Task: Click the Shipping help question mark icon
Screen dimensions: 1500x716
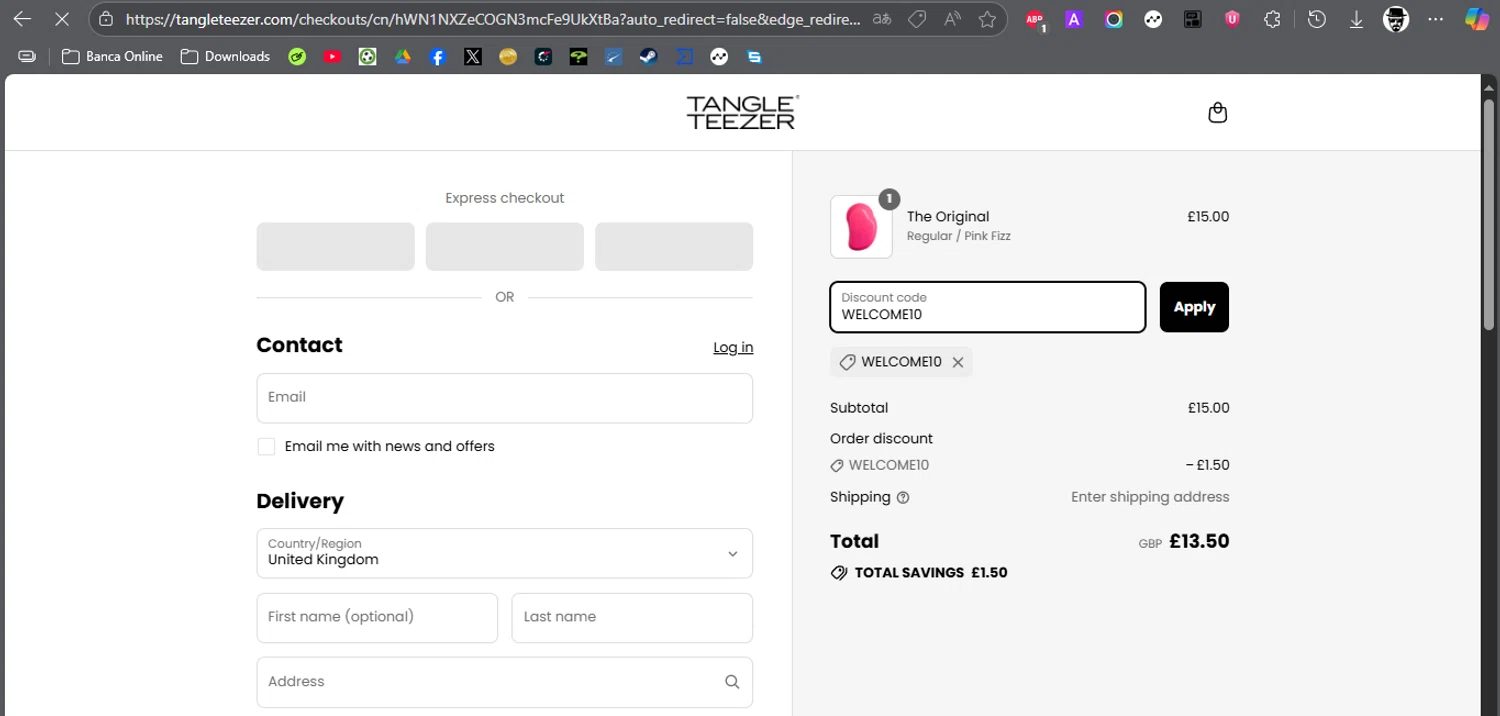Action: click(x=903, y=498)
